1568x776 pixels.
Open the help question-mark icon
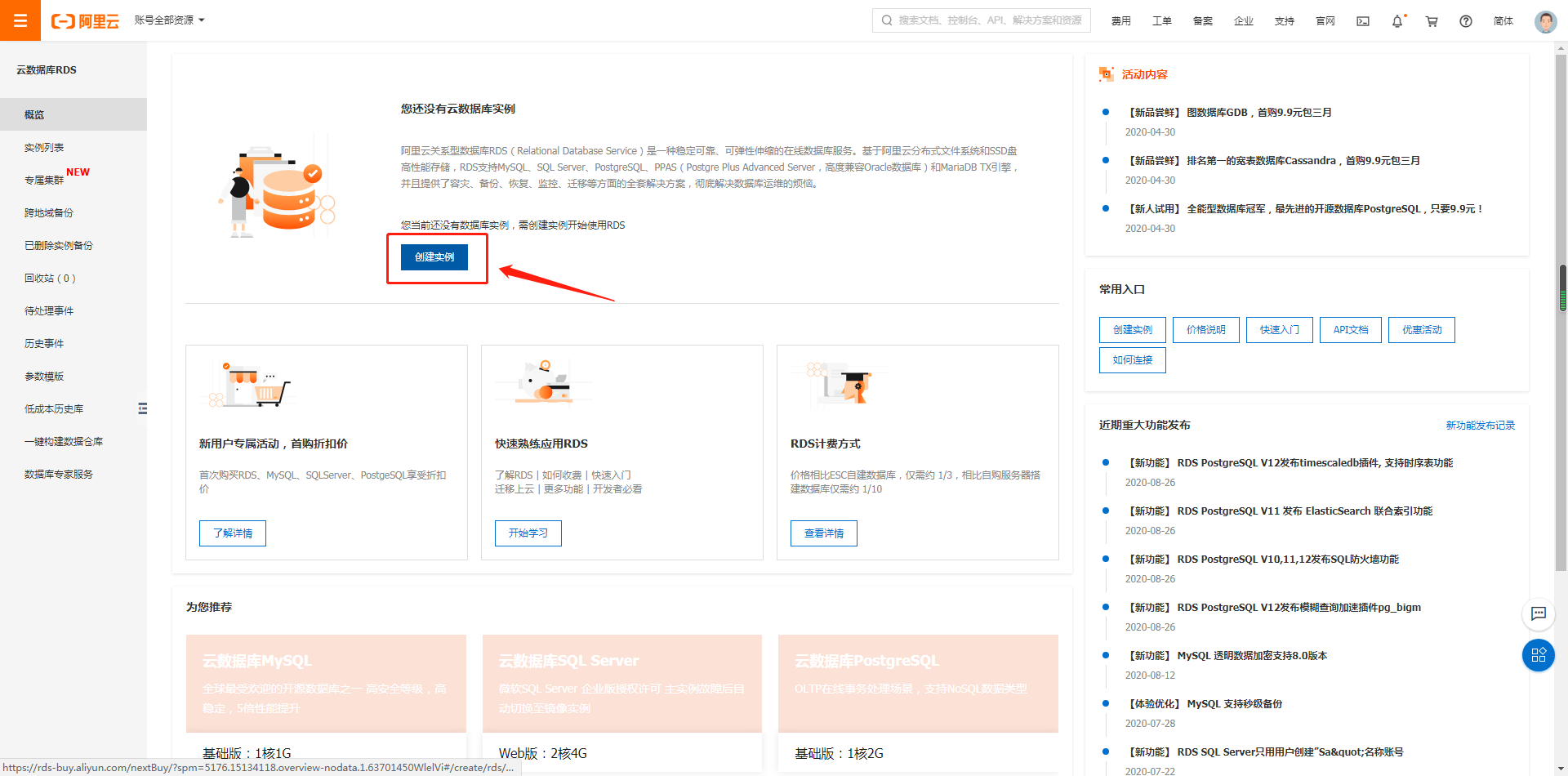[1466, 21]
